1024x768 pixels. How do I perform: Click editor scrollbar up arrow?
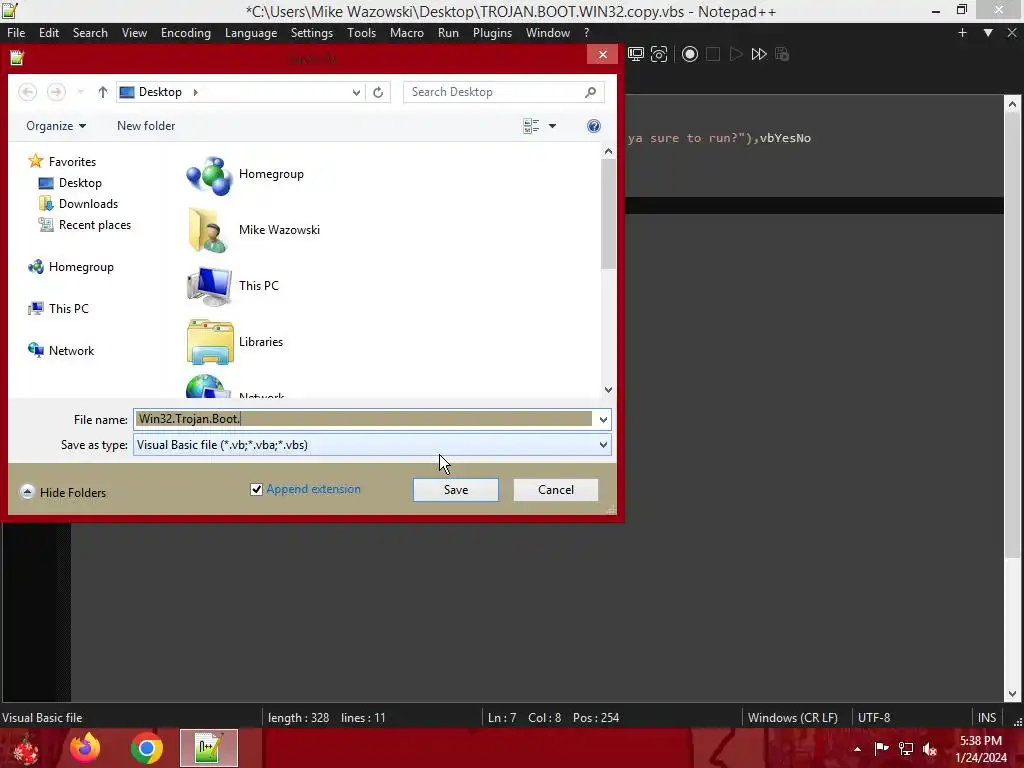[1012, 104]
